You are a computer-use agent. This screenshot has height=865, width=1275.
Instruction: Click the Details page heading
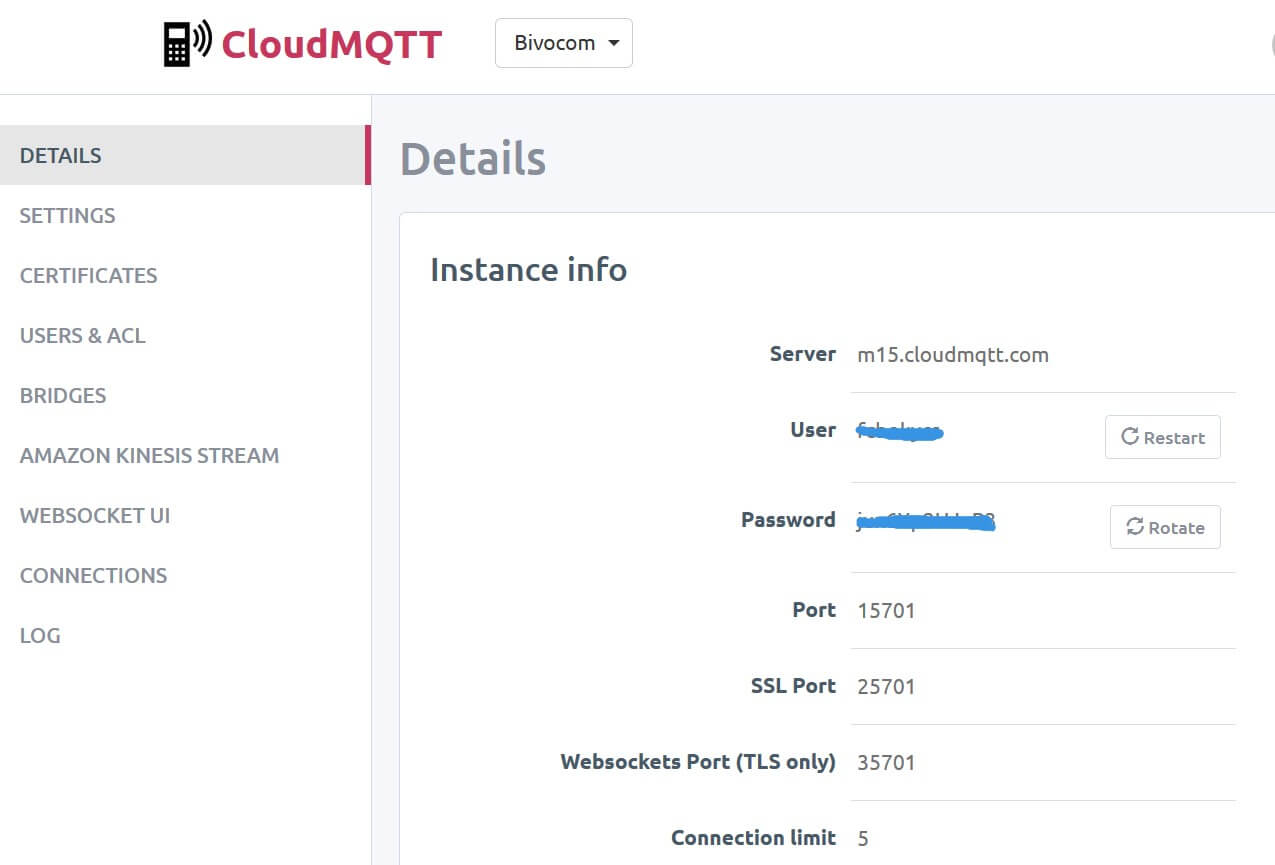(473, 158)
